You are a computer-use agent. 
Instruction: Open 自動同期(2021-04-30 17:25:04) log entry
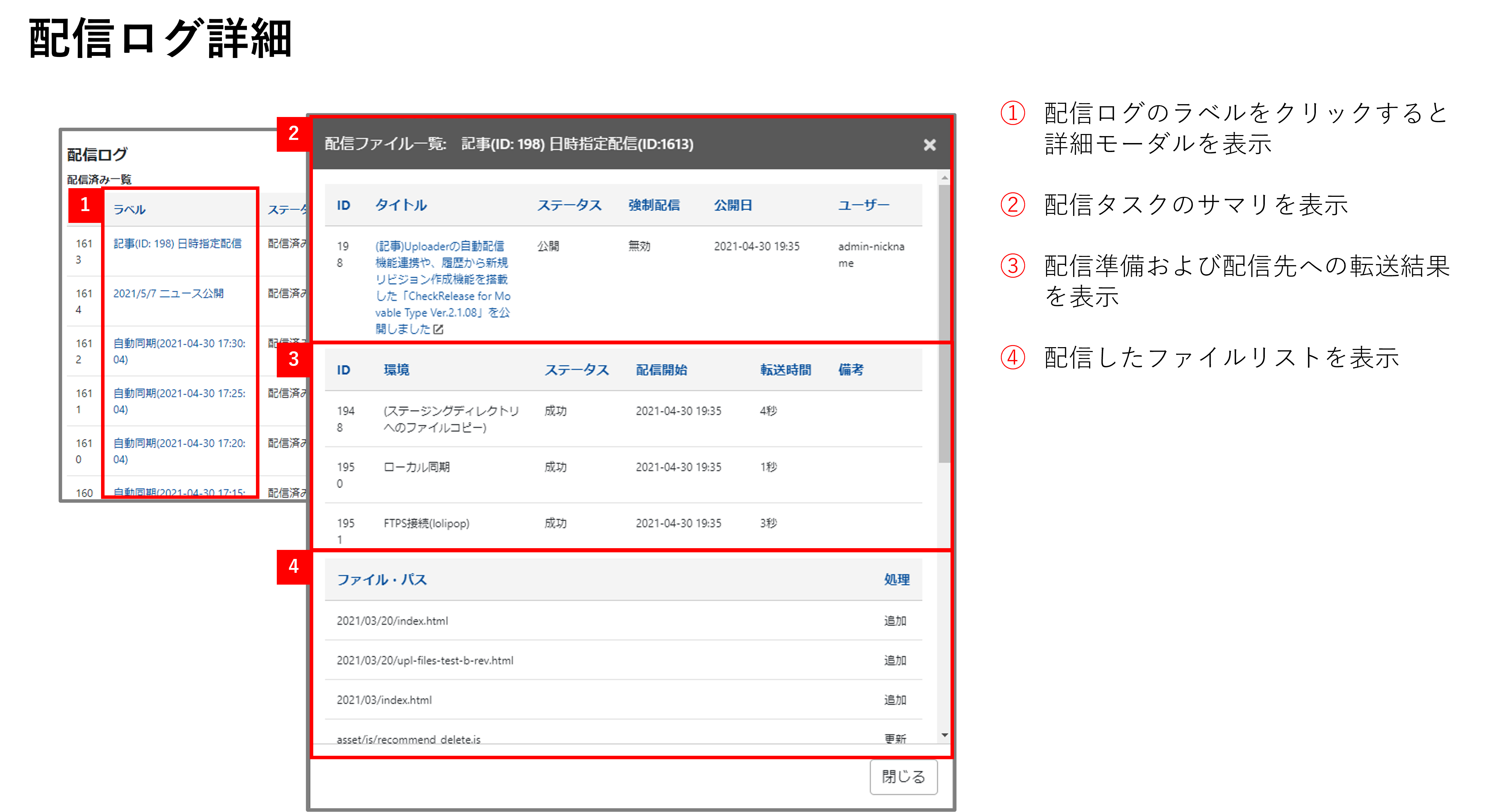tap(179, 394)
